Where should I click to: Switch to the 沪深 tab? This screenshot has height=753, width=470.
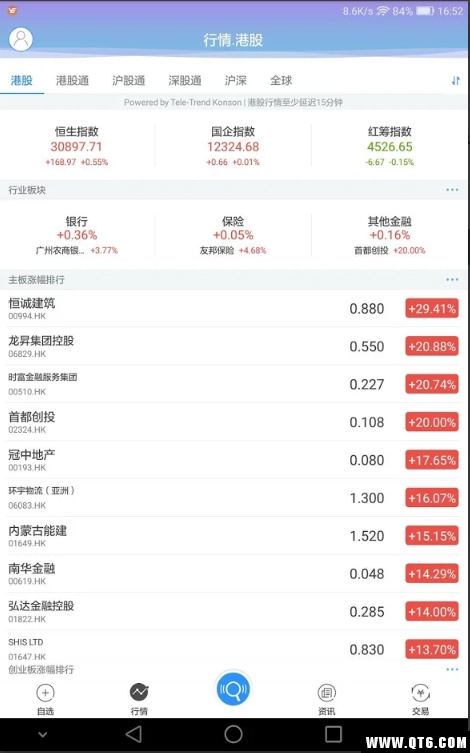[236, 80]
